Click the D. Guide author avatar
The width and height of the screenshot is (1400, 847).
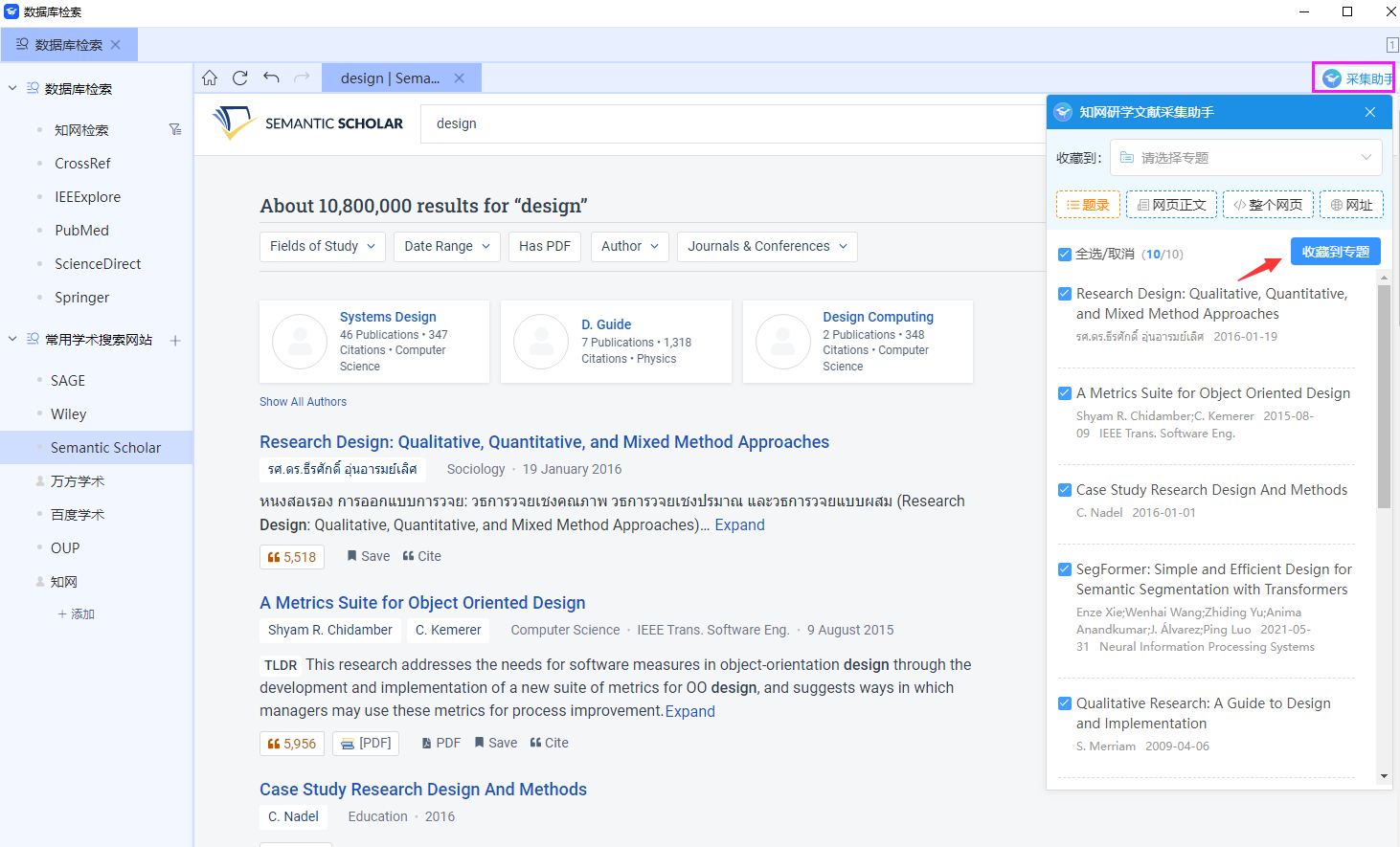coord(541,342)
